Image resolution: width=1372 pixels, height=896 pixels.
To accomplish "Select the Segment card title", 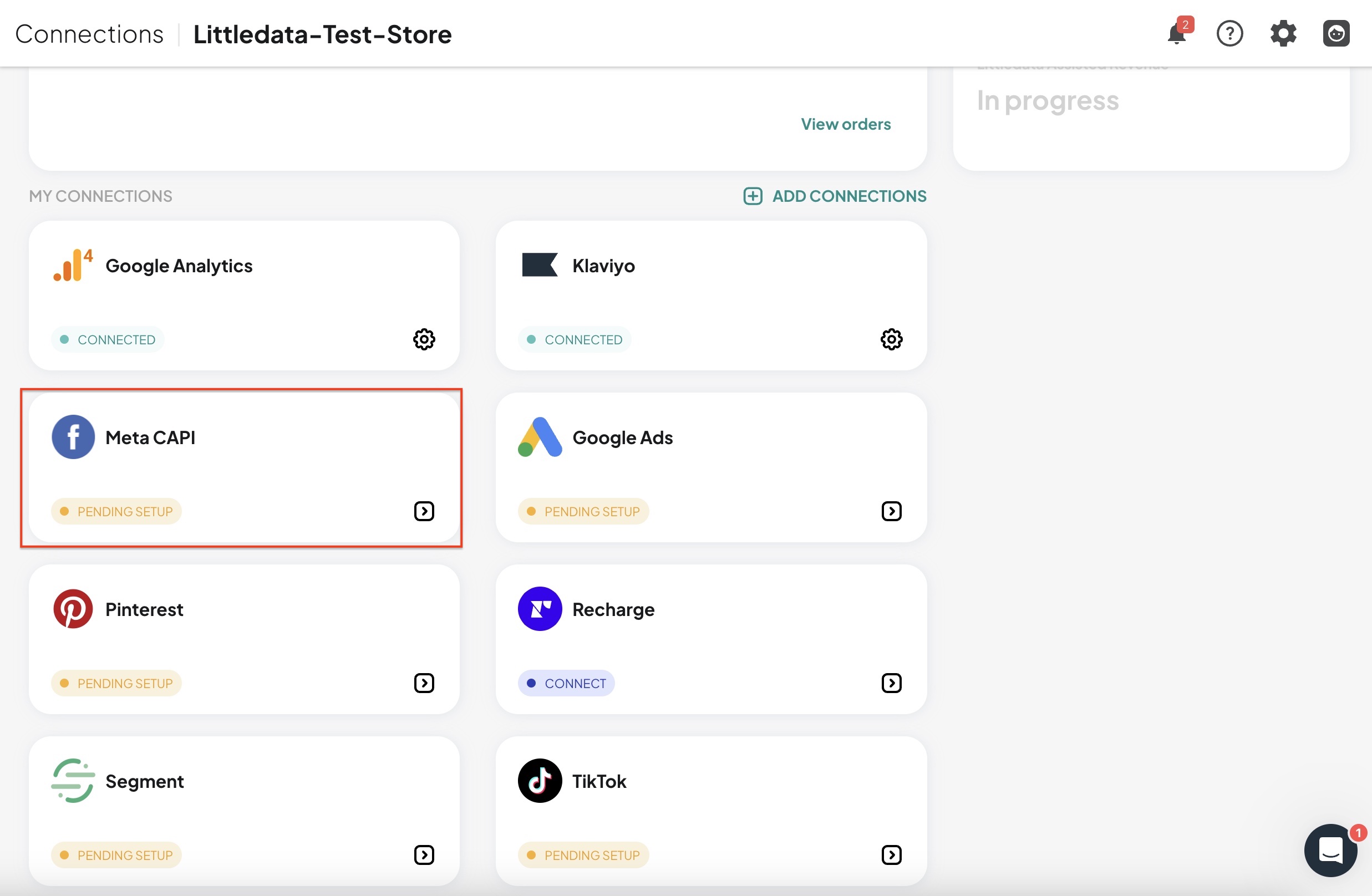I will [x=145, y=781].
